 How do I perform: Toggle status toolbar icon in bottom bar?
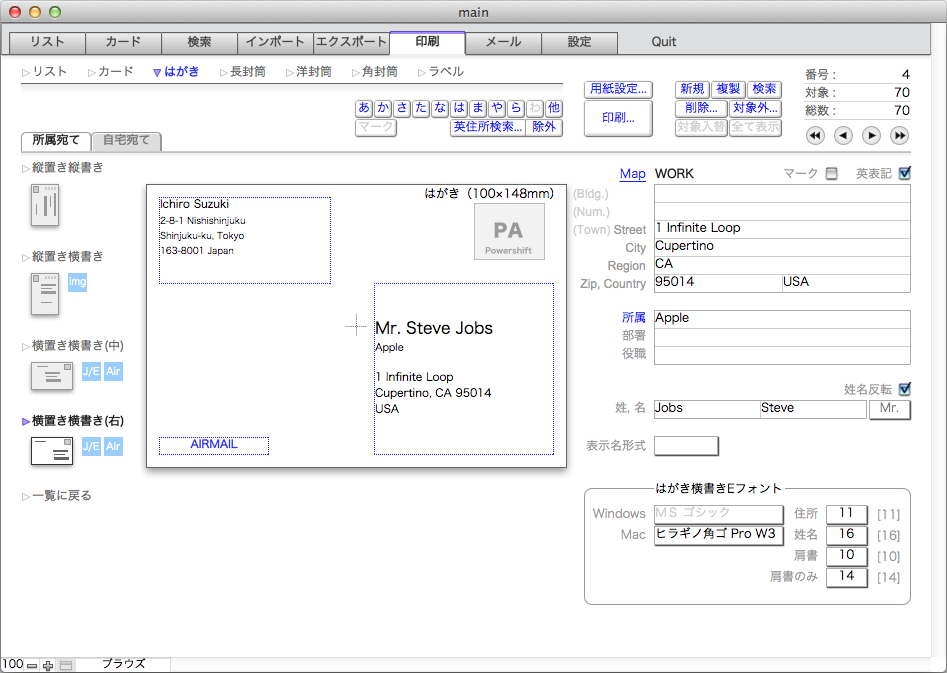[66, 665]
